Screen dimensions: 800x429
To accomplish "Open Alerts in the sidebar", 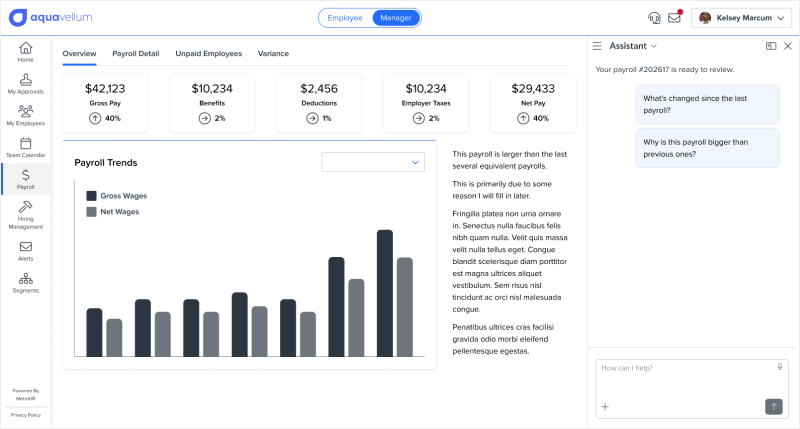I will pyautogui.click(x=25, y=250).
